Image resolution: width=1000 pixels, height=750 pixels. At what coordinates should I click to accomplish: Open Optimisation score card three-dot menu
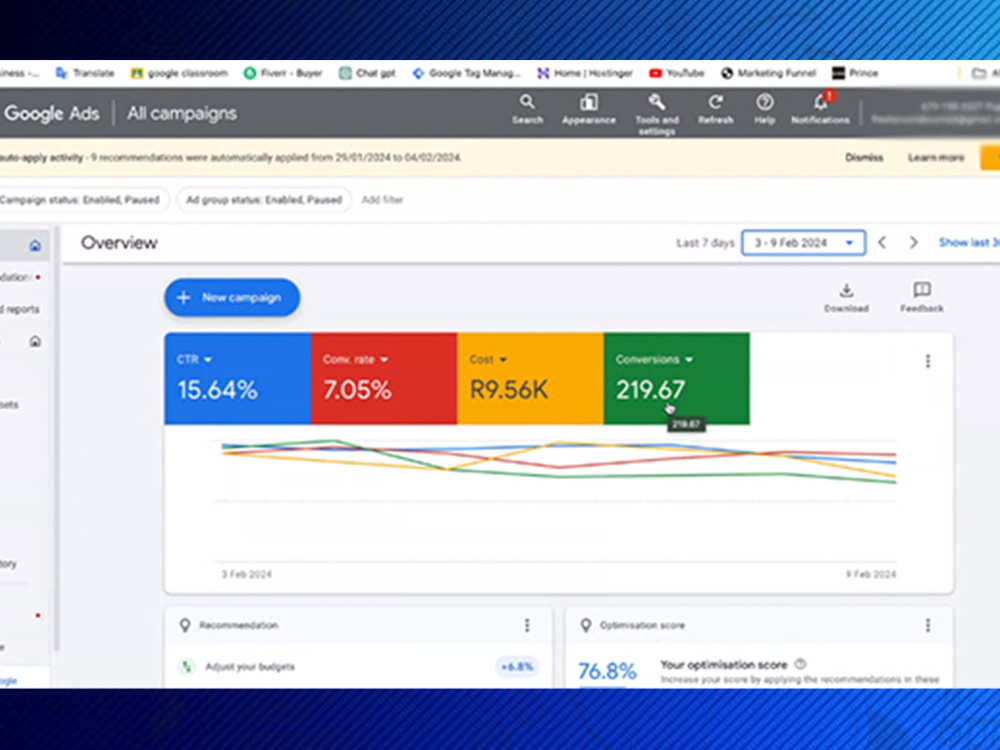click(x=928, y=625)
